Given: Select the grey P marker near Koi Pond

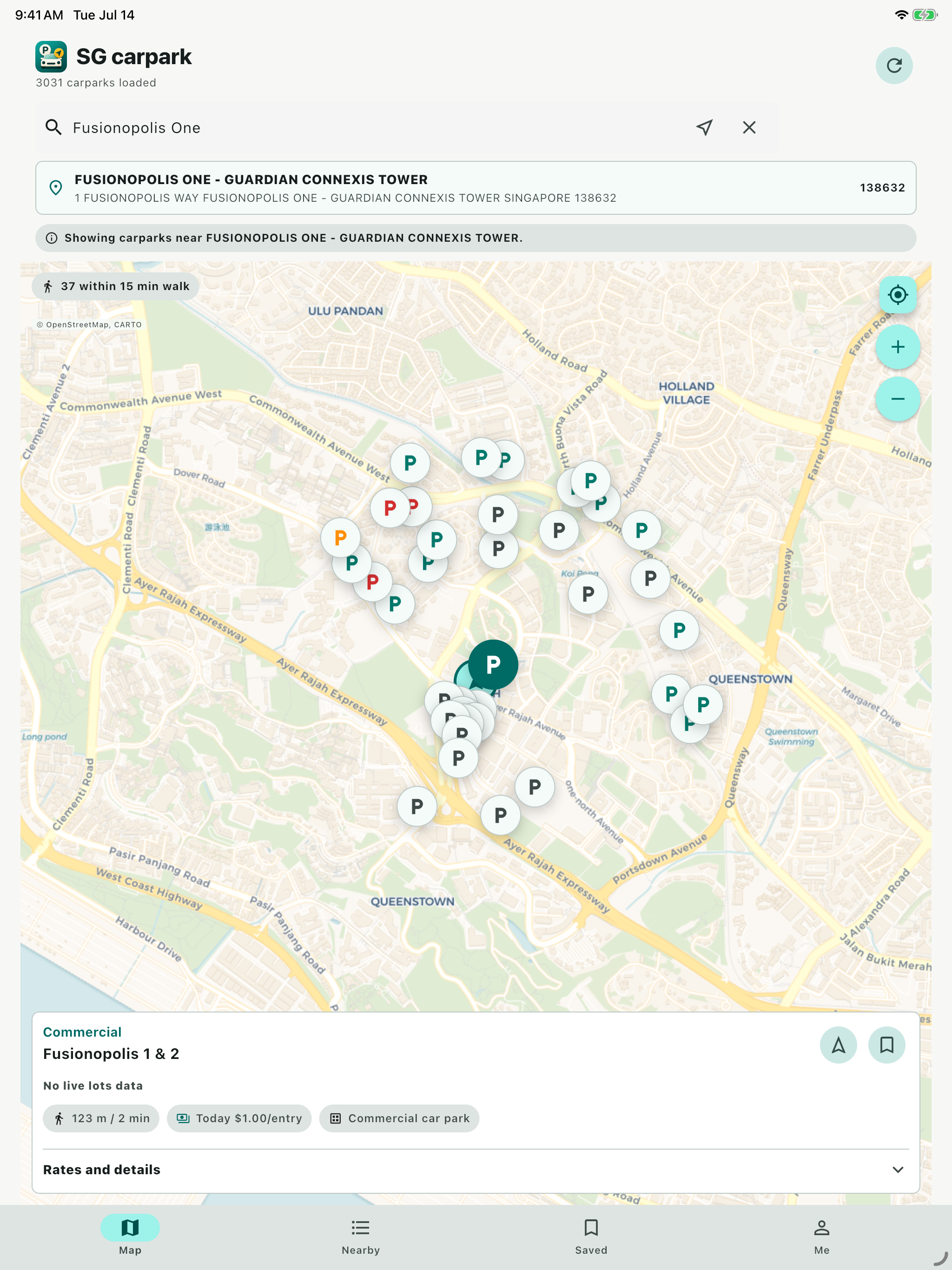Looking at the screenshot, I should coord(588,594).
